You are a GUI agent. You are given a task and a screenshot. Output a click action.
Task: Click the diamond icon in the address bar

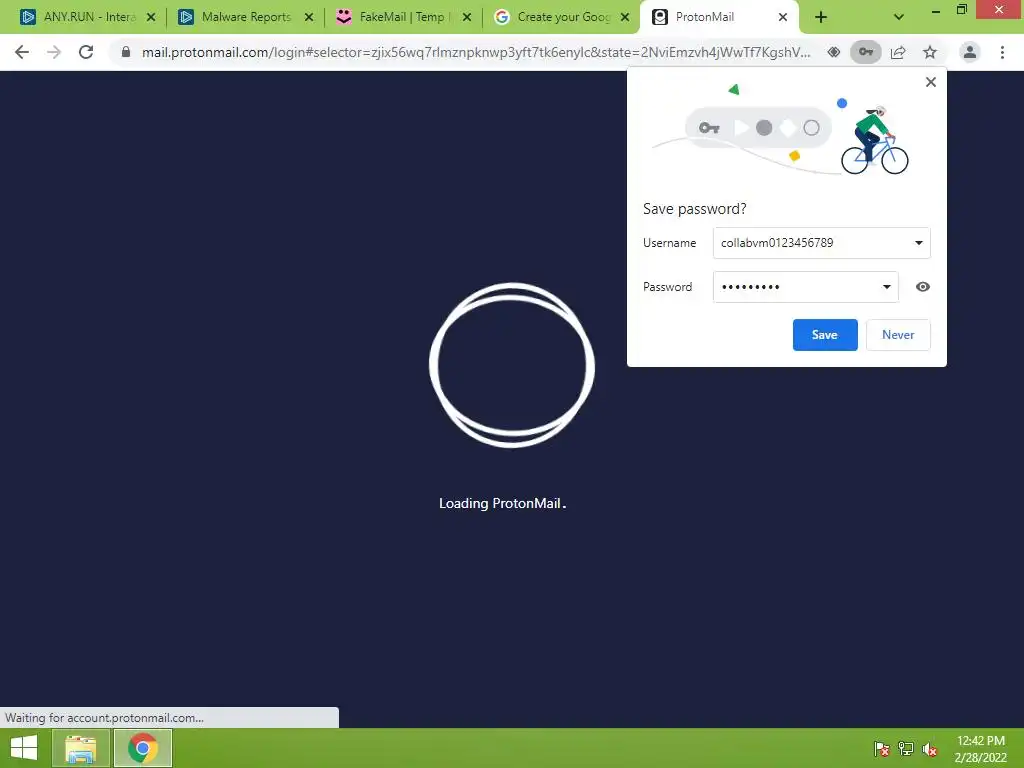point(834,52)
